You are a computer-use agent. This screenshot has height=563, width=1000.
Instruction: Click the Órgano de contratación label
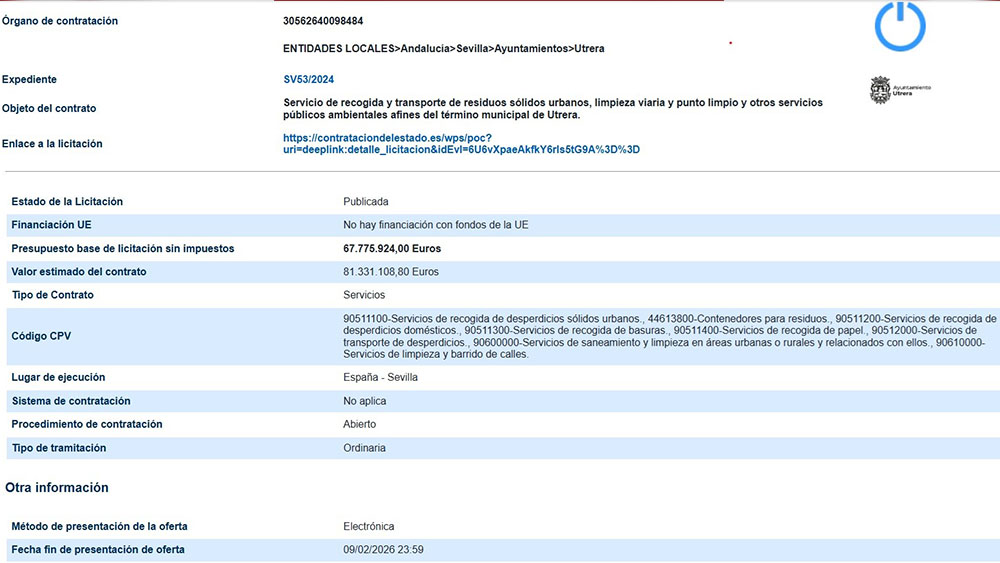(x=60, y=21)
